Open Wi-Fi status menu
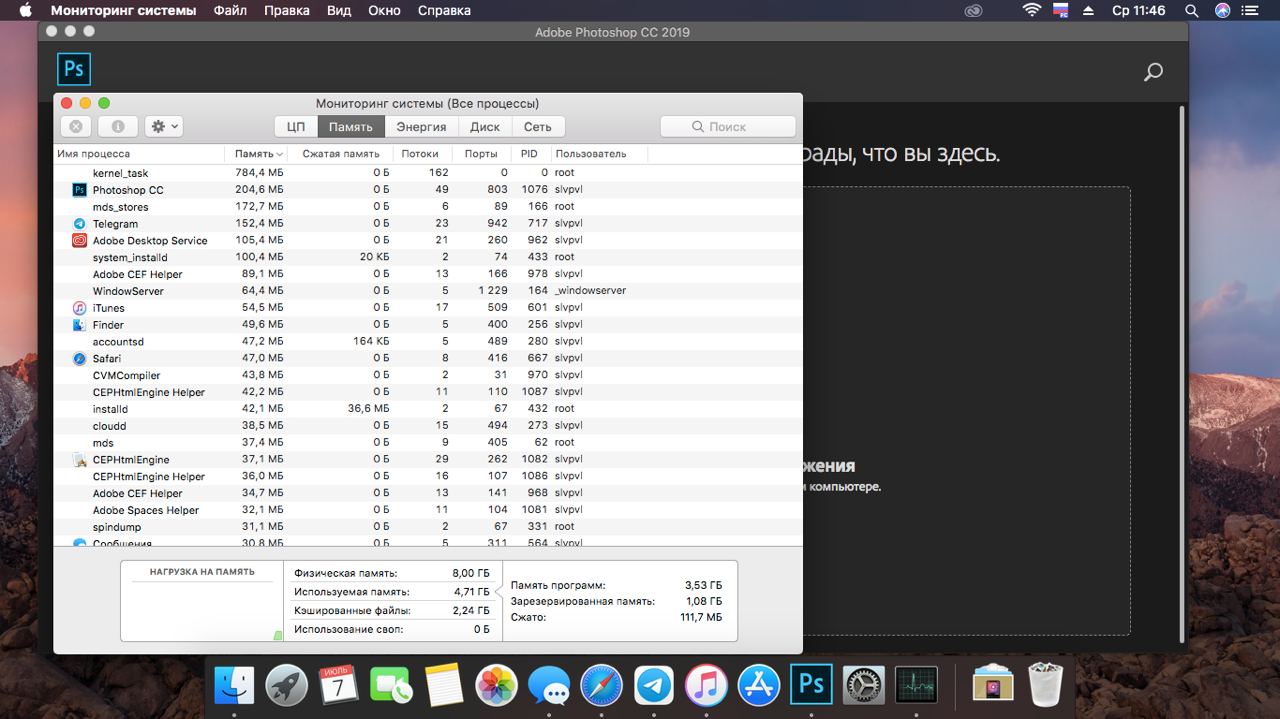The image size is (1280, 719). tap(1032, 11)
